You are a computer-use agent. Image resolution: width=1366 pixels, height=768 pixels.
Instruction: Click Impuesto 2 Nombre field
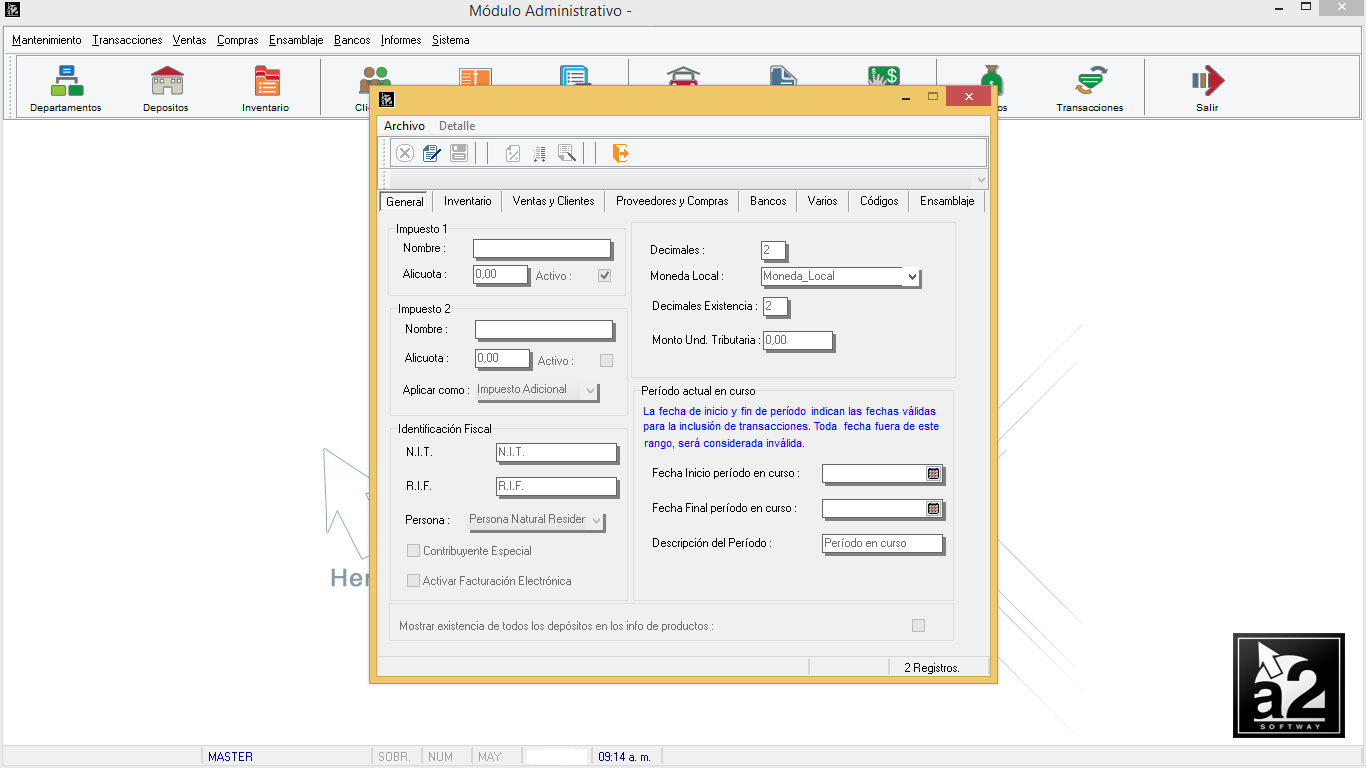click(x=543, y=329)
